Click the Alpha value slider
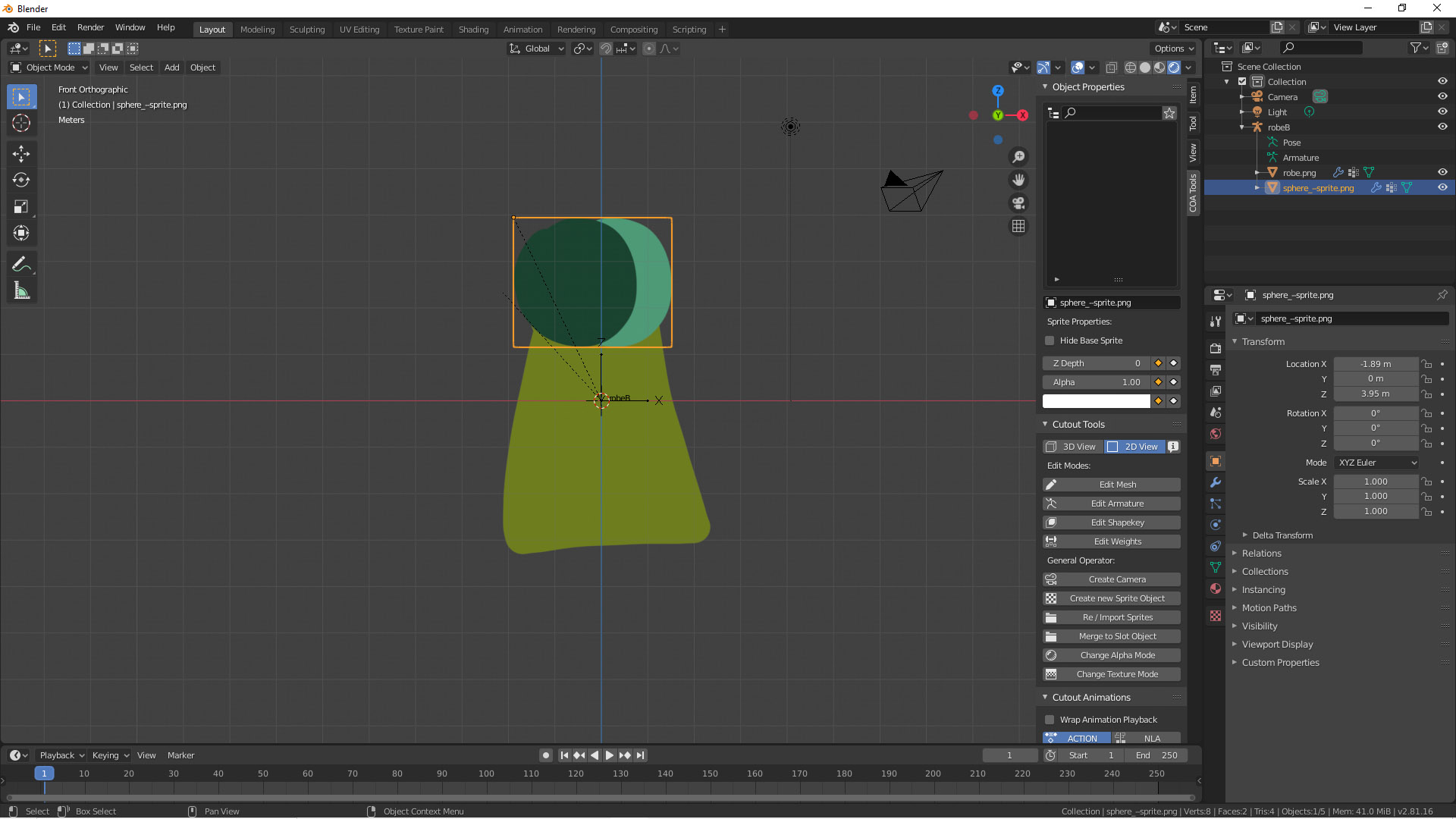Image resolution: width=1456 pixels, height=819 pixels. pyautogui.click(x=1097, y=382)
